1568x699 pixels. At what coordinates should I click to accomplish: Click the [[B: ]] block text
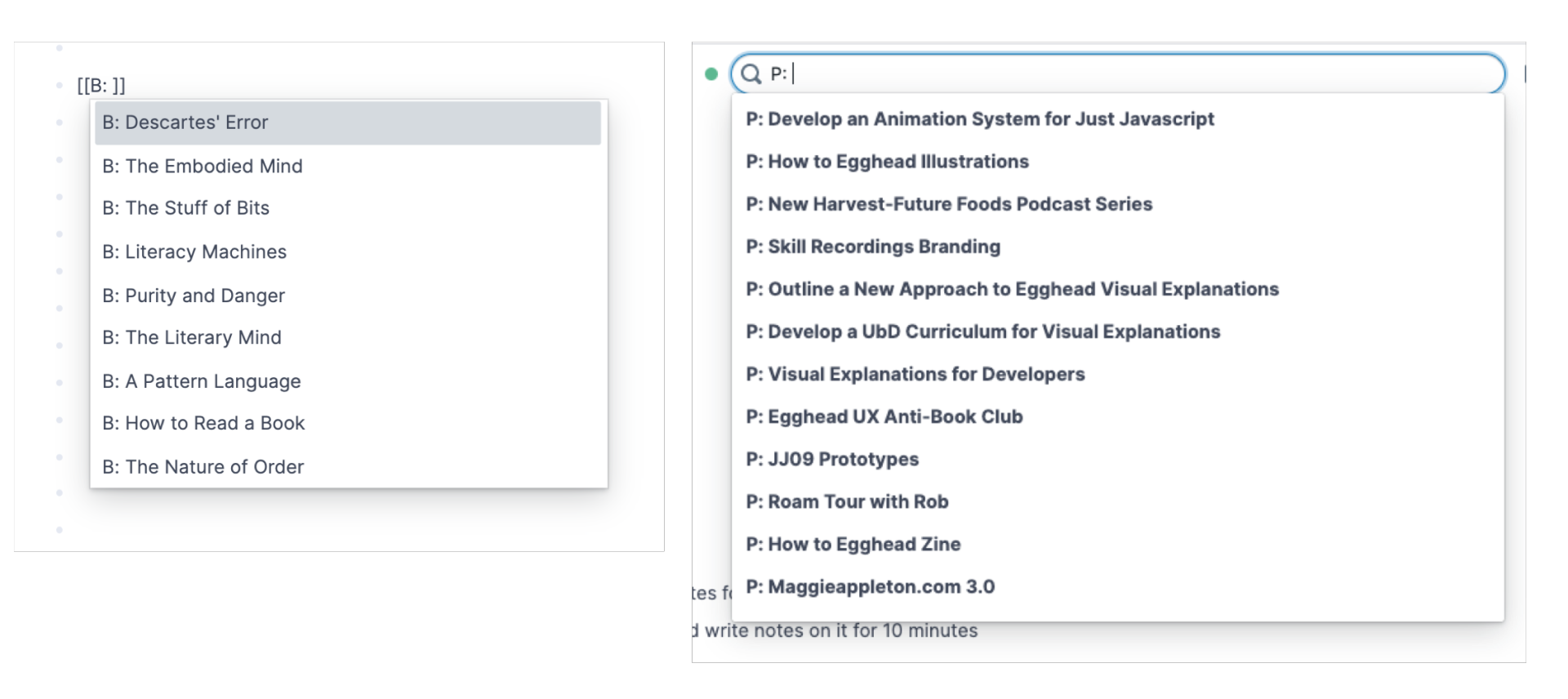point(101,85)
